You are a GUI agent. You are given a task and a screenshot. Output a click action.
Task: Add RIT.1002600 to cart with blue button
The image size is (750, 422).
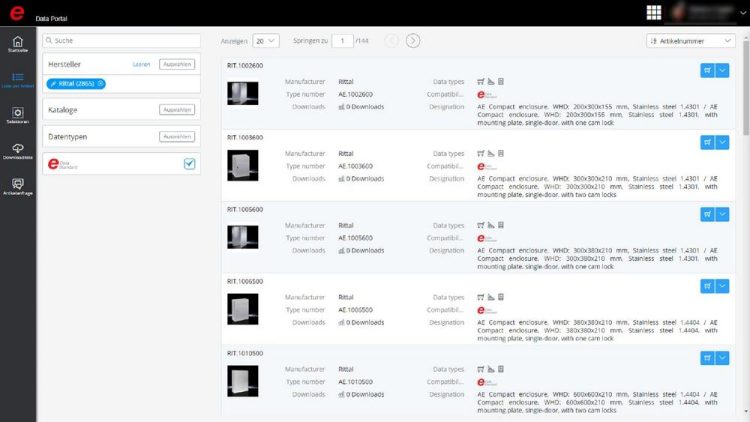coord(707,70)
